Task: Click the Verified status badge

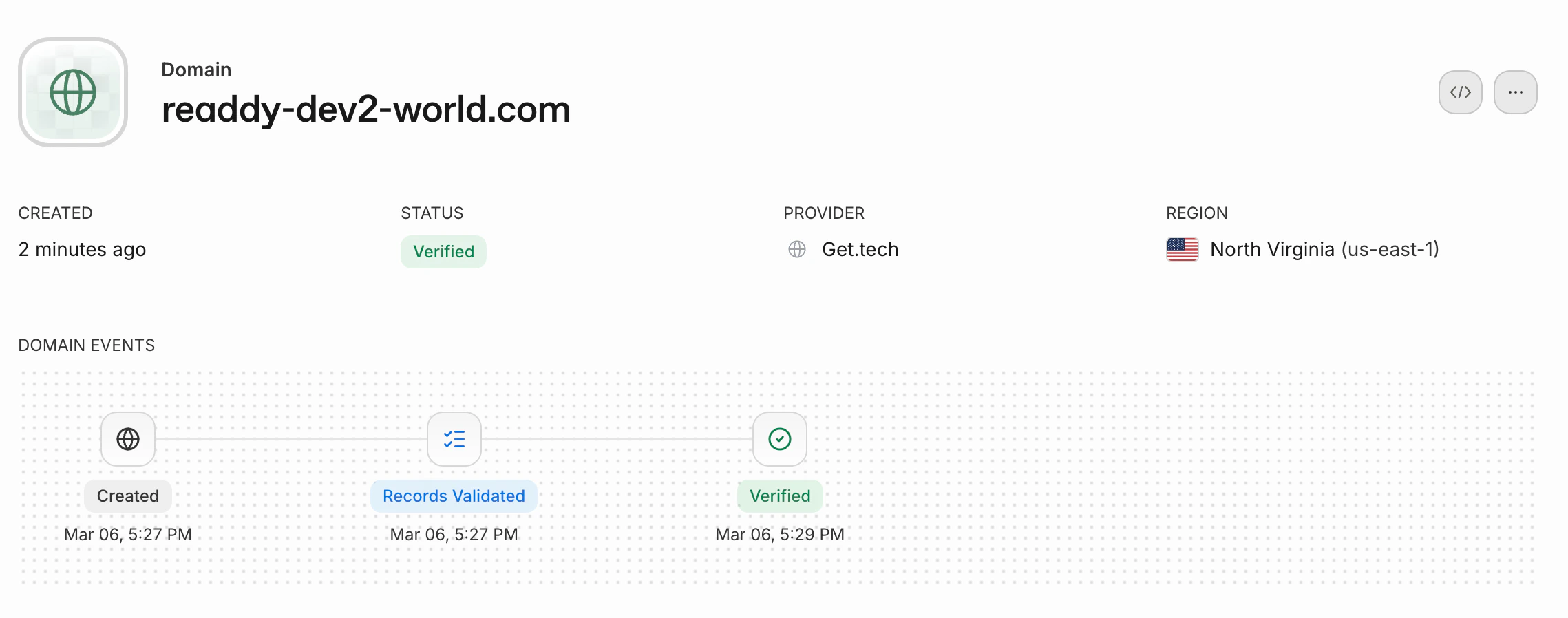Action: 443,251
